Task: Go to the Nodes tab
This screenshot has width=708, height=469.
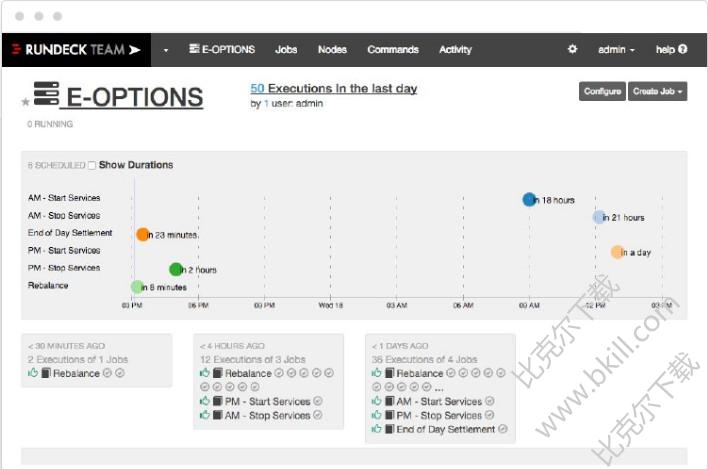Action: pos(332,49)
